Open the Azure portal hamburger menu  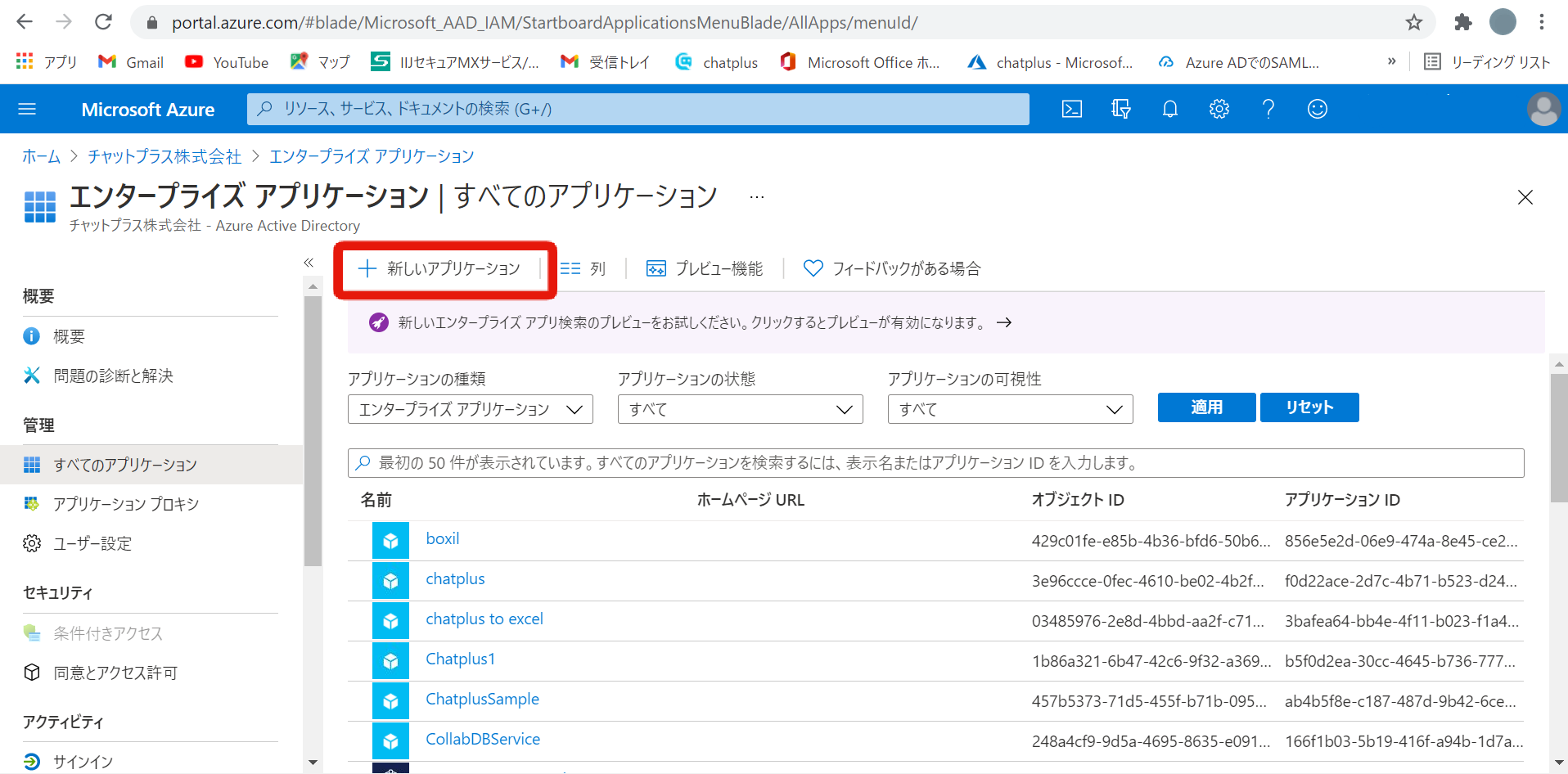[27, 109]
